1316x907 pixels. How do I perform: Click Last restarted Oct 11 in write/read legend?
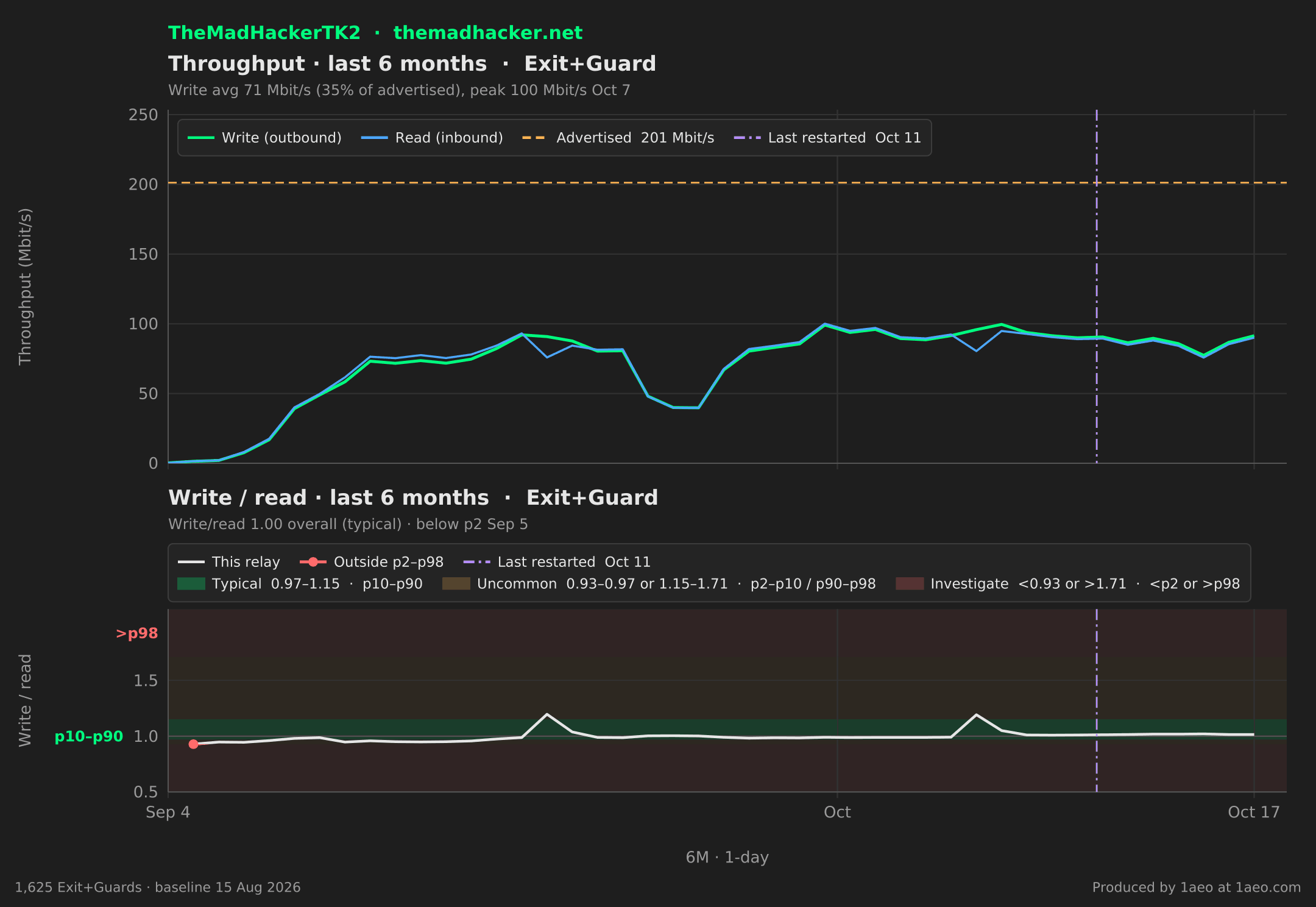[x=557, y=562]
